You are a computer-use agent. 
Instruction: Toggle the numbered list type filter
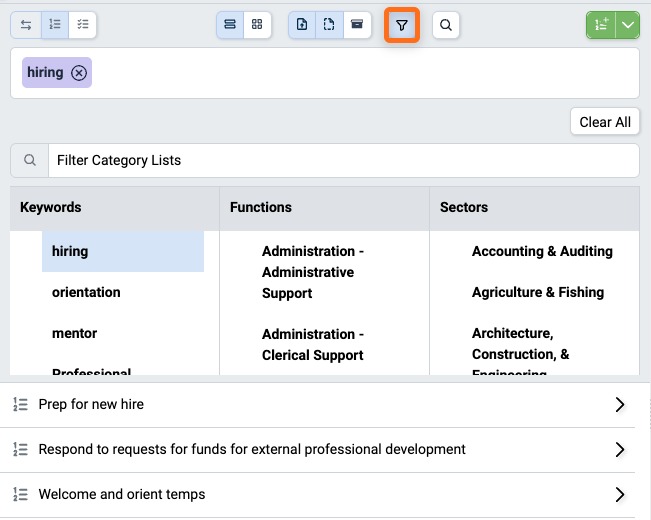(x=55, y=25)
